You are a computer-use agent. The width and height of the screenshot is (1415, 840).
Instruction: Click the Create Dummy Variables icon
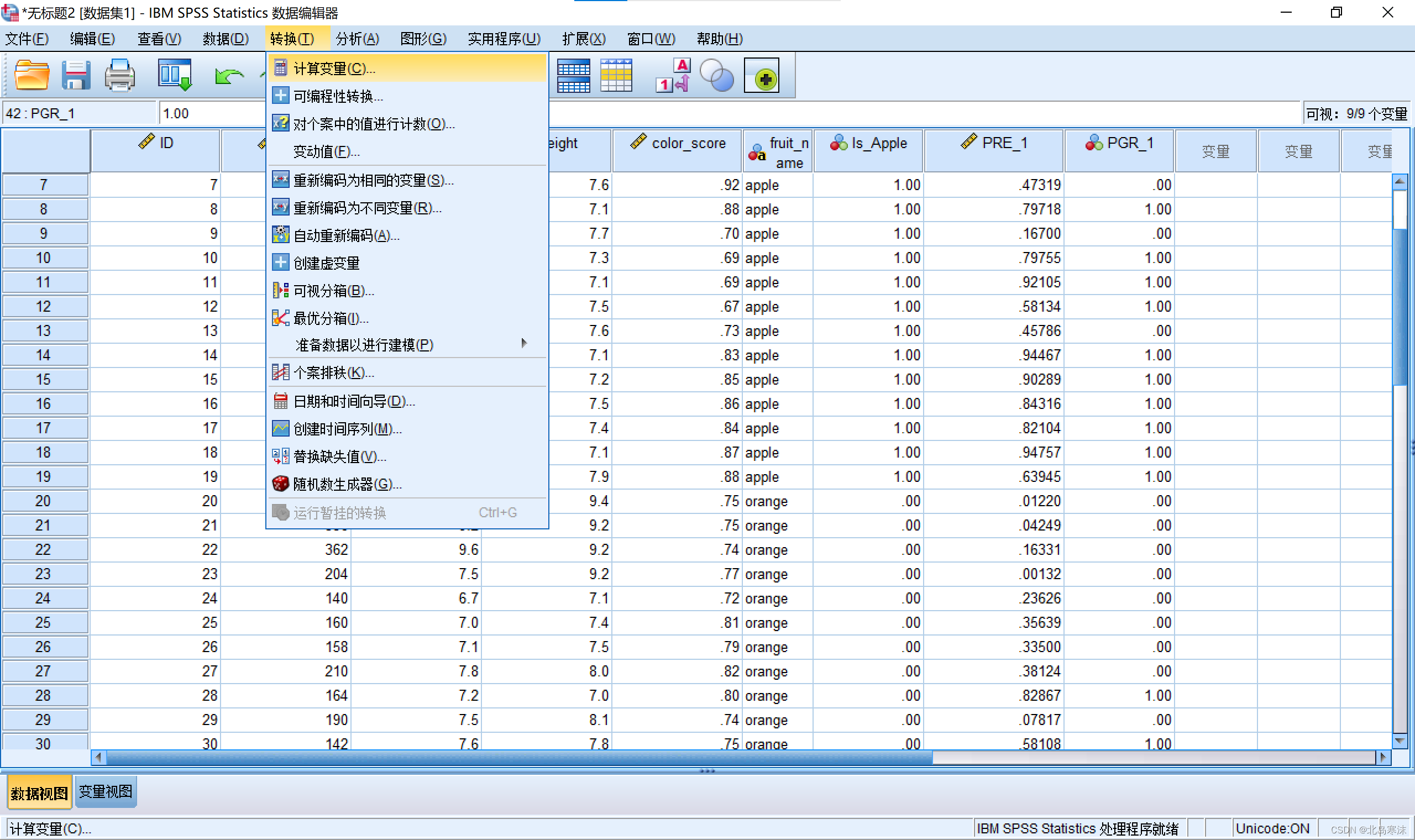pos(280,262)
